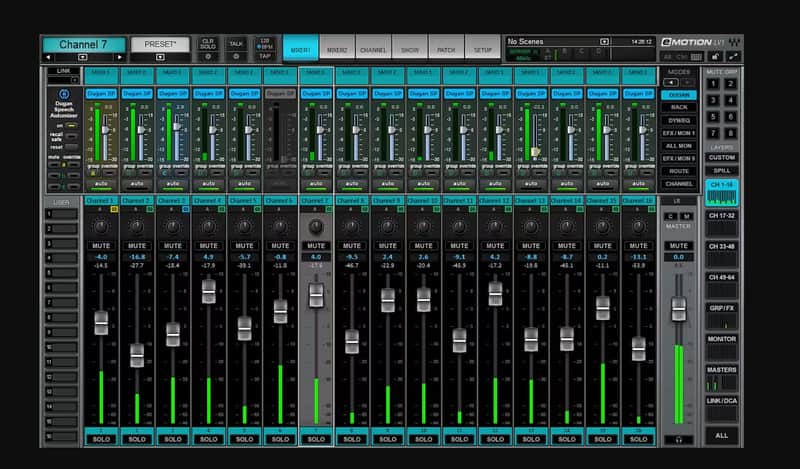Select DYN/EQ mode

pos(679,120)
